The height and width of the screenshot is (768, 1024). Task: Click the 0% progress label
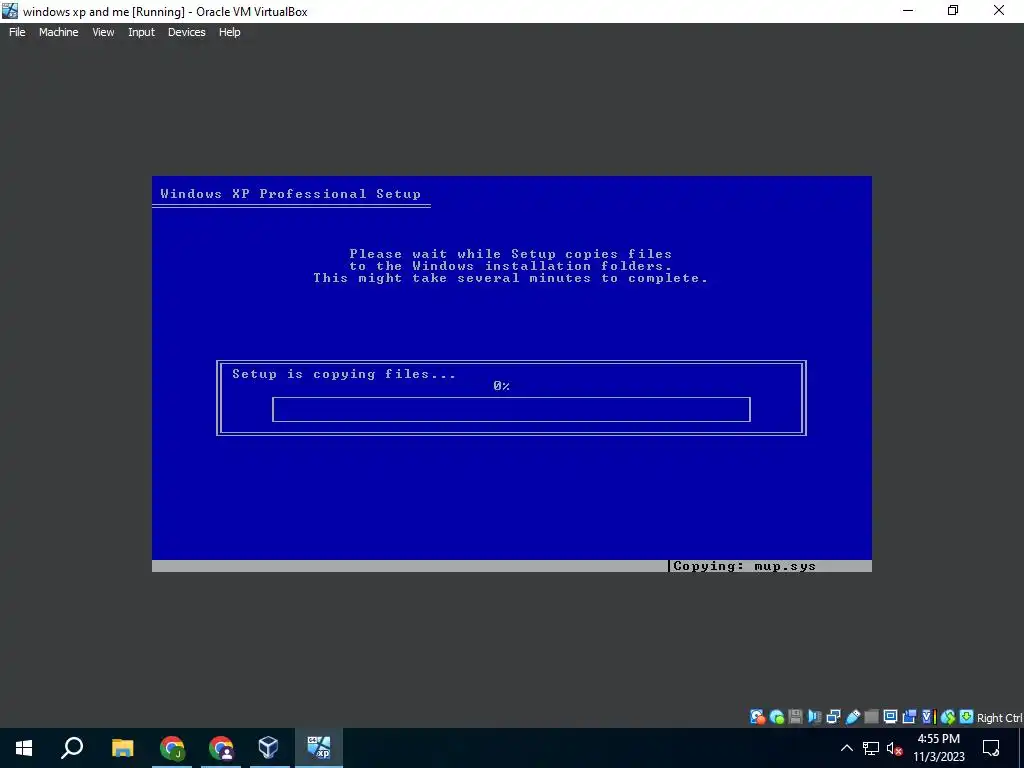coord(502,386)
